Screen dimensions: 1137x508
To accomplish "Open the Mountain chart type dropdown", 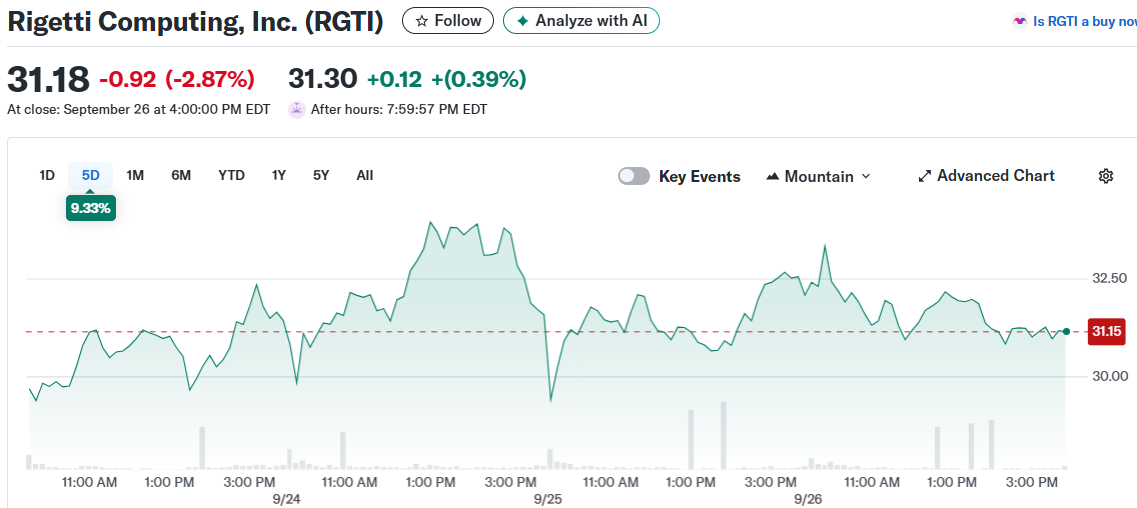I will pos(818,176).
